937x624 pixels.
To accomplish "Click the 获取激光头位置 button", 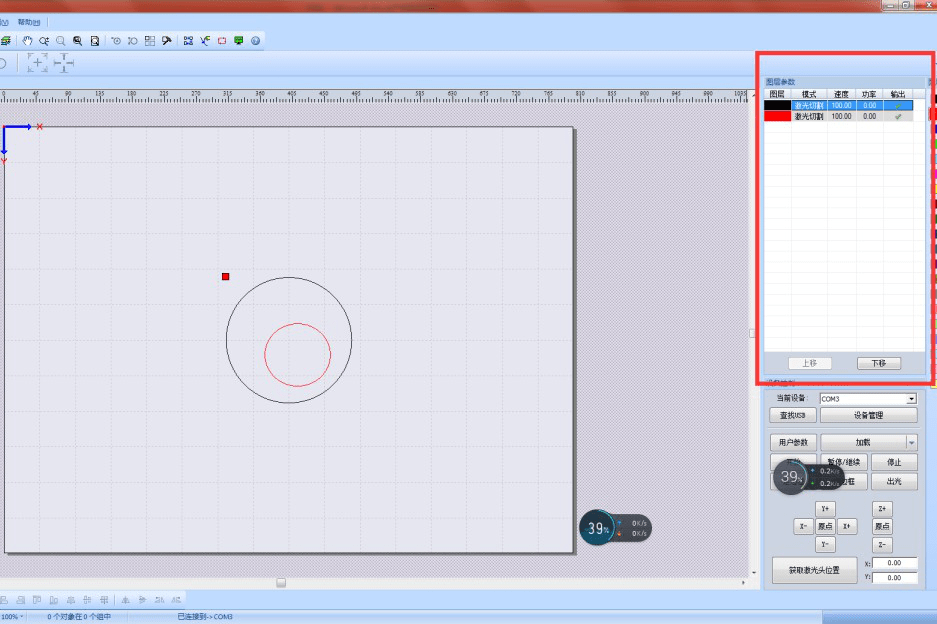I will (x=814, y=571).
